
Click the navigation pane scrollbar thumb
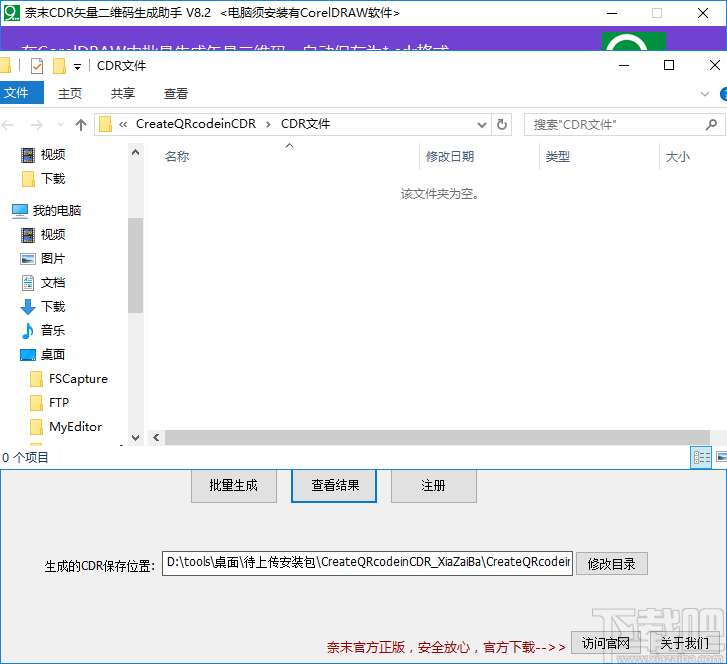135,265
